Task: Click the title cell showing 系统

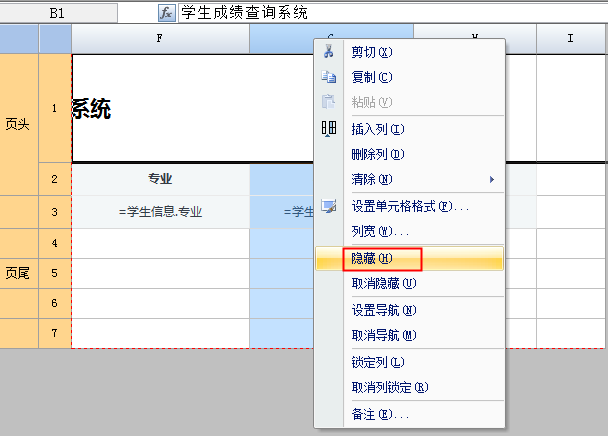Action: click(x=193, y=108)
